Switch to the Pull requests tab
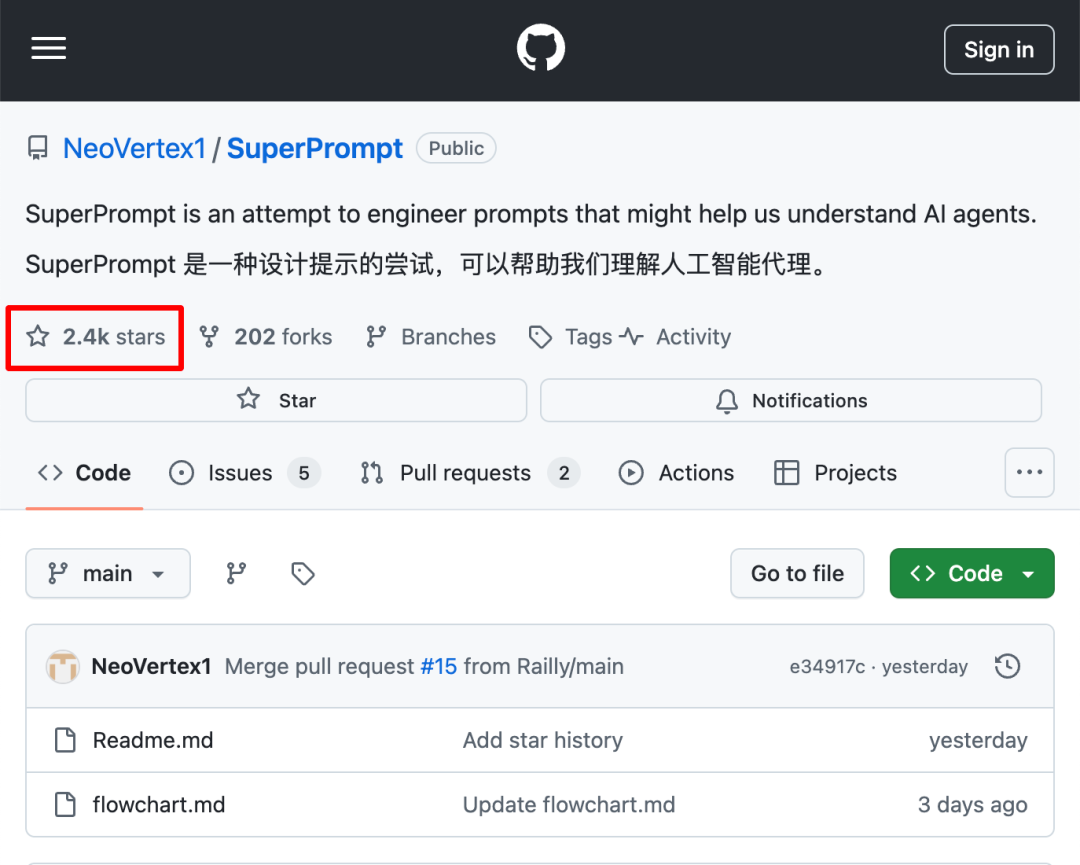Image resolution: width=1080 pixels, height=865 pixels. 465,473
